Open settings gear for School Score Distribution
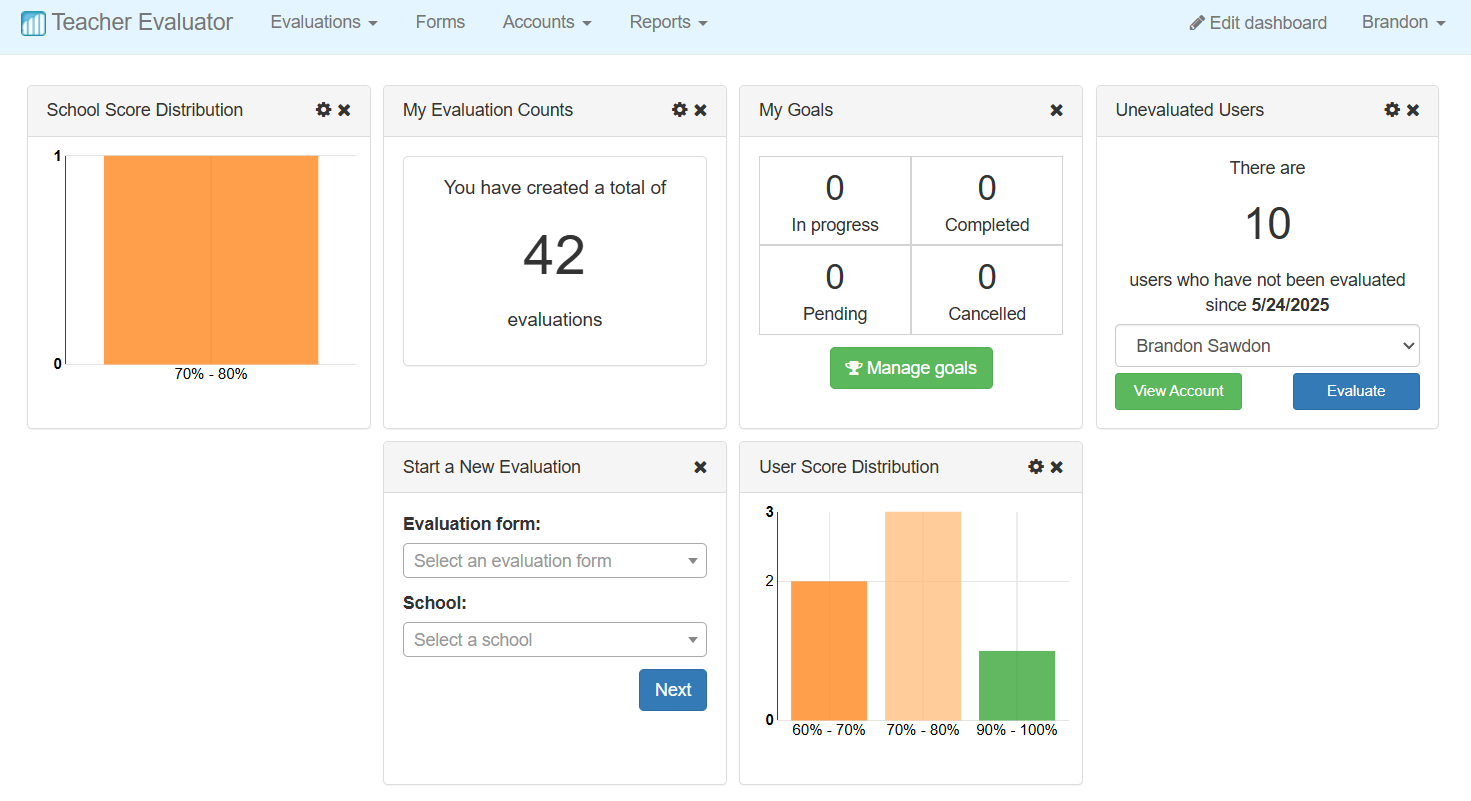The width and height of the screenshot is (1471, 801). [x=323, y=110]
